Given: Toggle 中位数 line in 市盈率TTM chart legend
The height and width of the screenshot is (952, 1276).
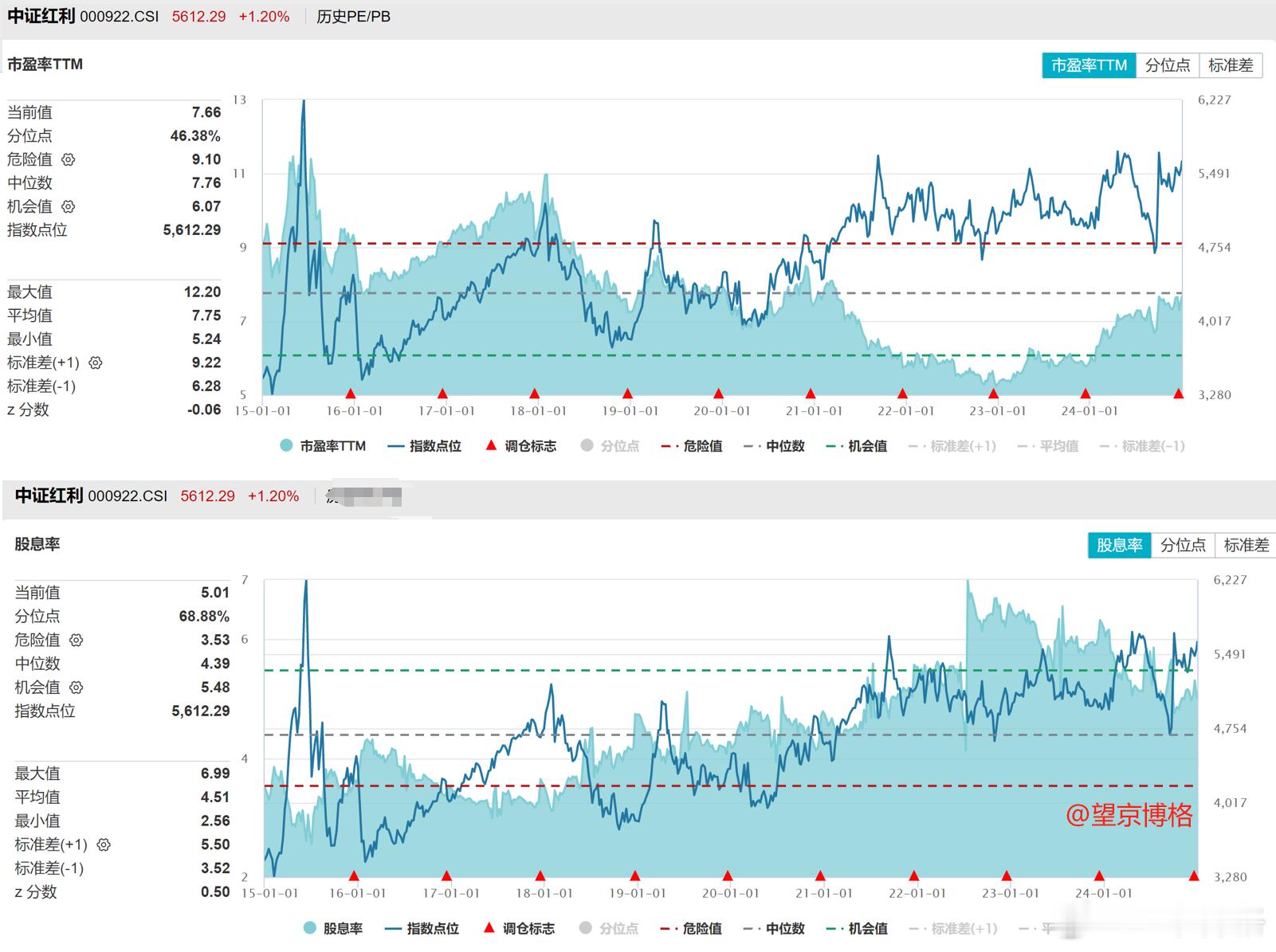Looking at the screenshot, I should (774, 446).
